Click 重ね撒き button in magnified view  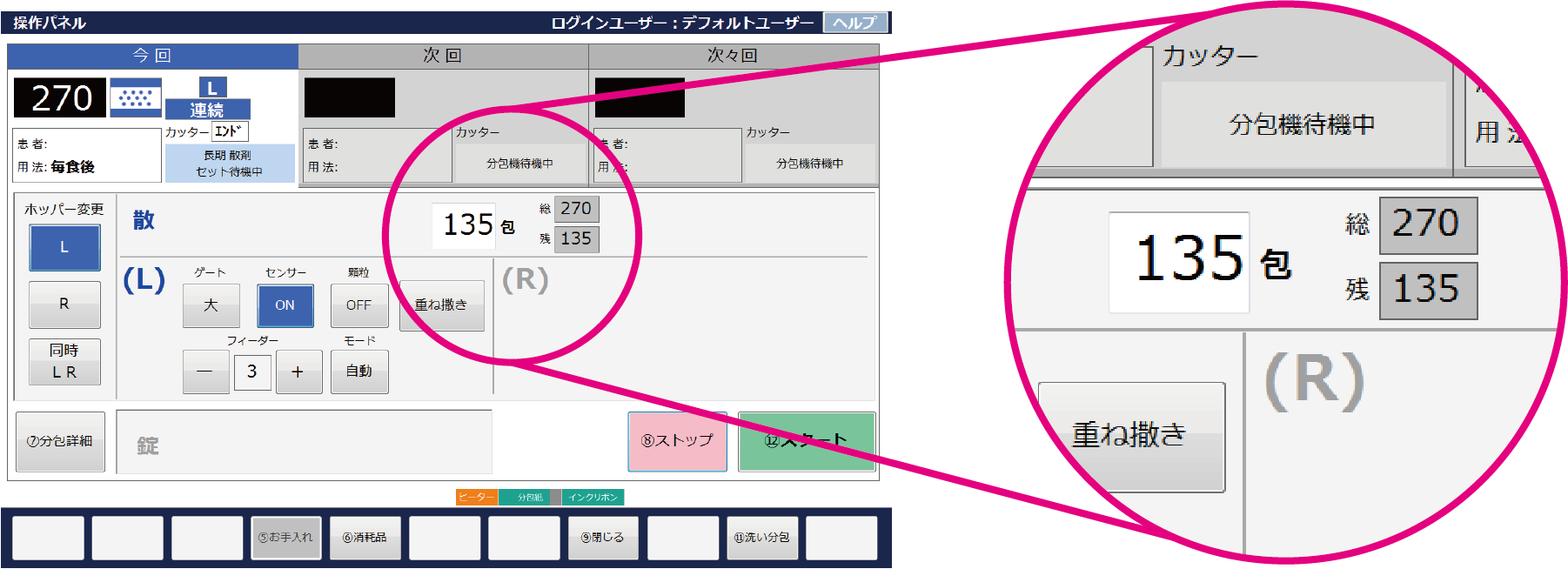pyautogui.click(x=1131, y=436)
